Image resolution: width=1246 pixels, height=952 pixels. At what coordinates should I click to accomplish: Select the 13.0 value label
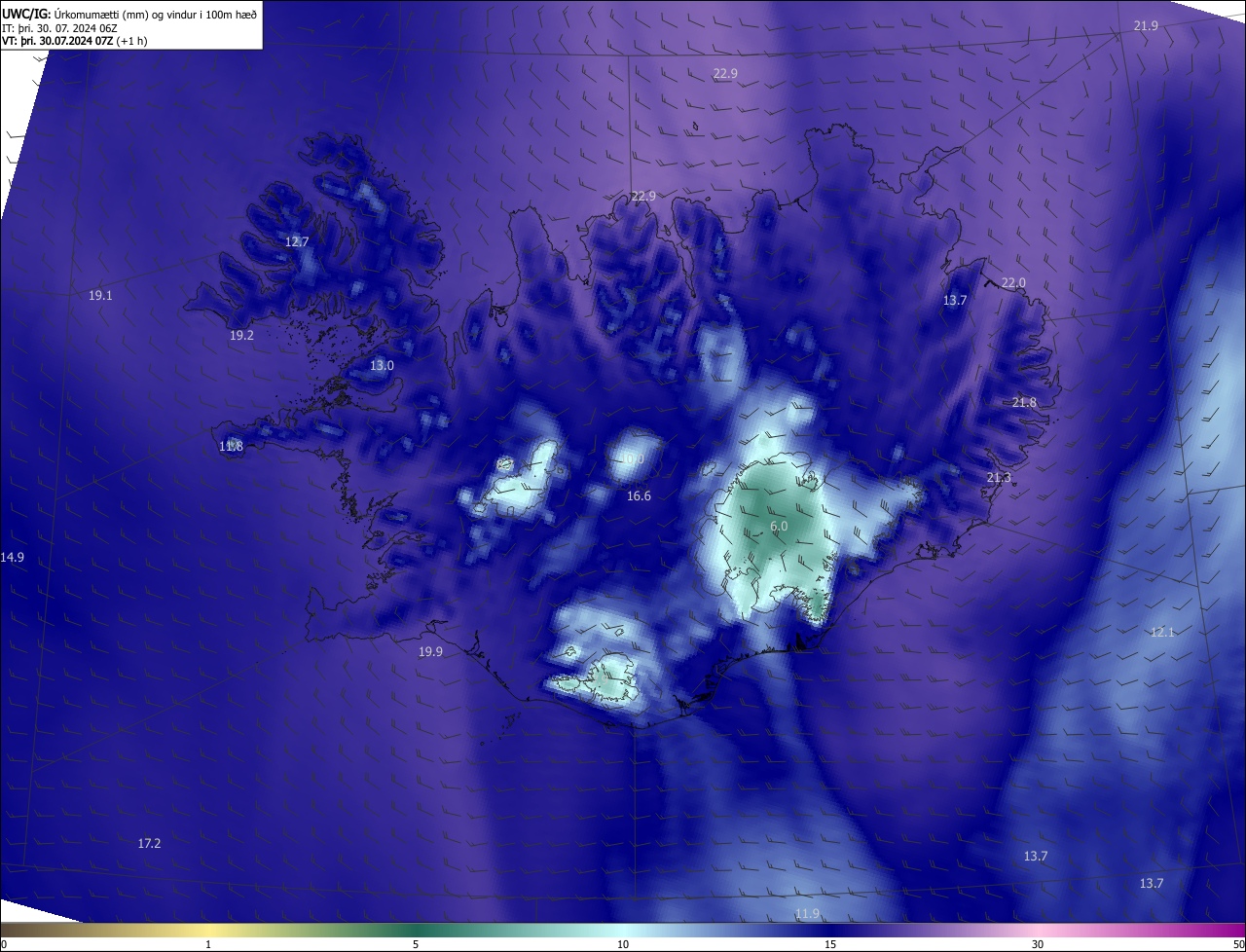382,366
